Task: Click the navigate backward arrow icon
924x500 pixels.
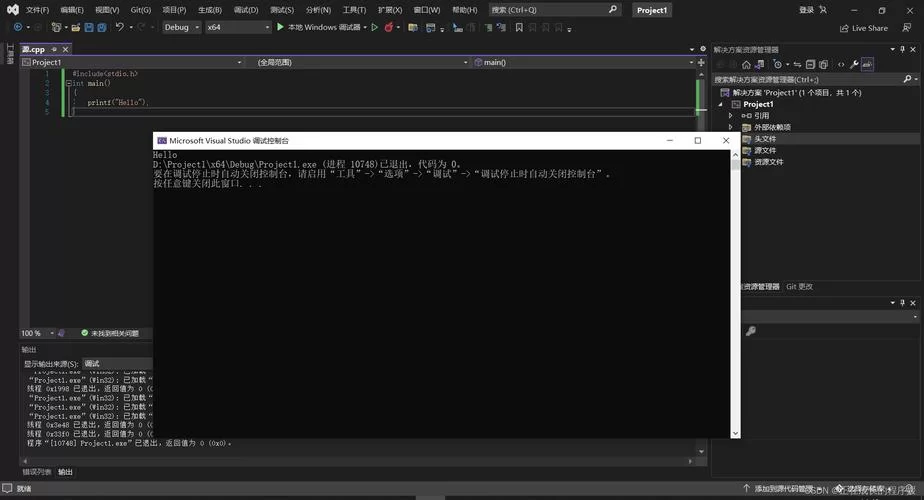Action: click(x=18, y=27)
